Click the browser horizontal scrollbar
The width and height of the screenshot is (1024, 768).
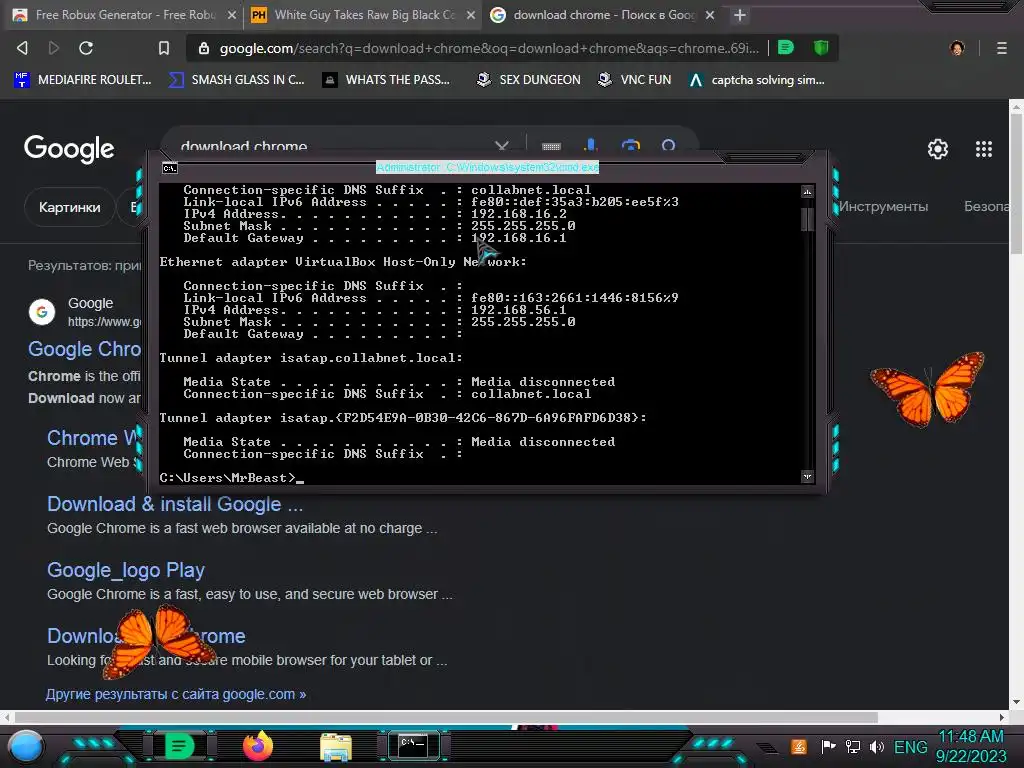445,717
